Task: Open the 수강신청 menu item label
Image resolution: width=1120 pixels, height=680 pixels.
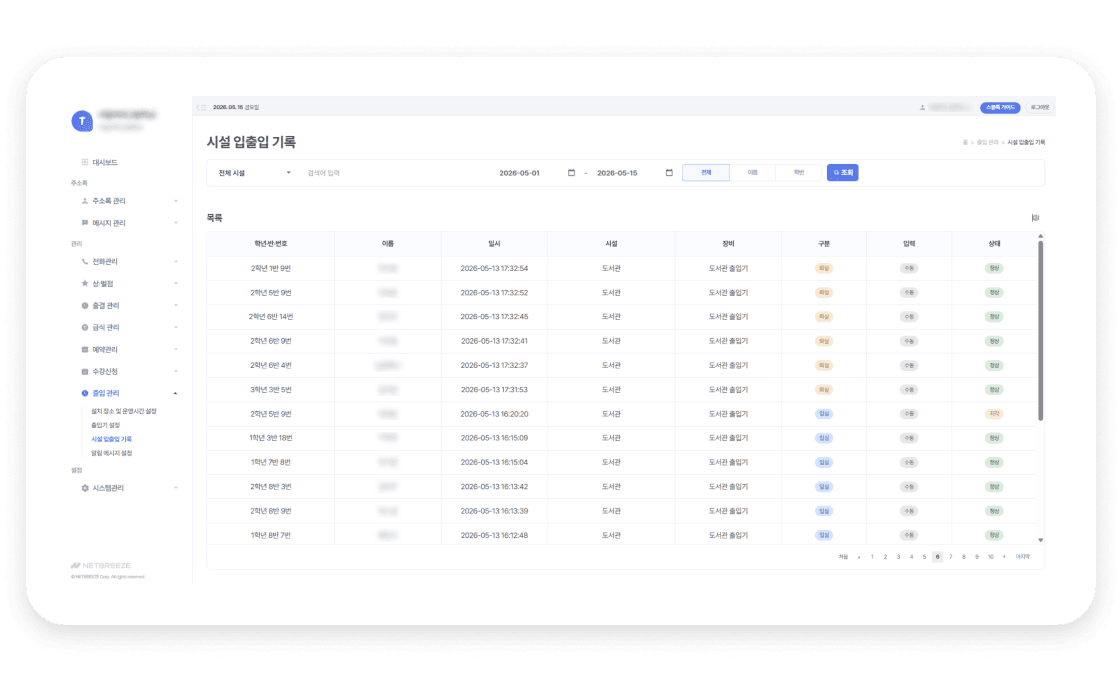Action: tap(105, 371)
